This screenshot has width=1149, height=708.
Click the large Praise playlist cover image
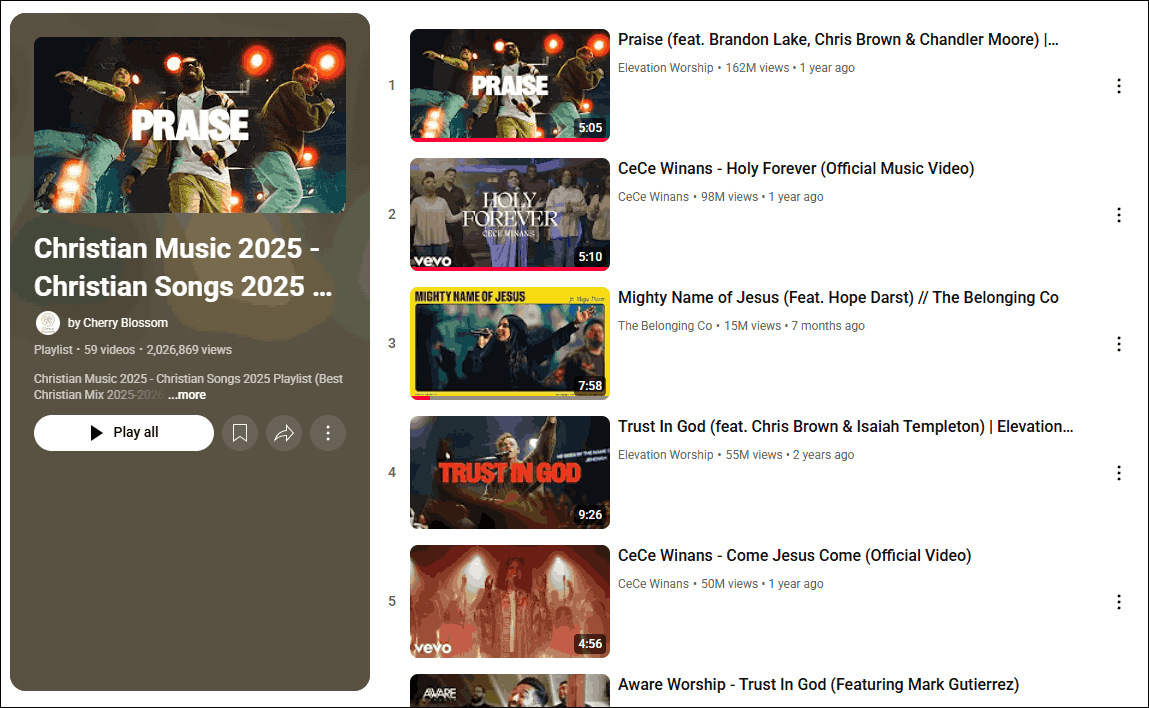pos(190,125)
